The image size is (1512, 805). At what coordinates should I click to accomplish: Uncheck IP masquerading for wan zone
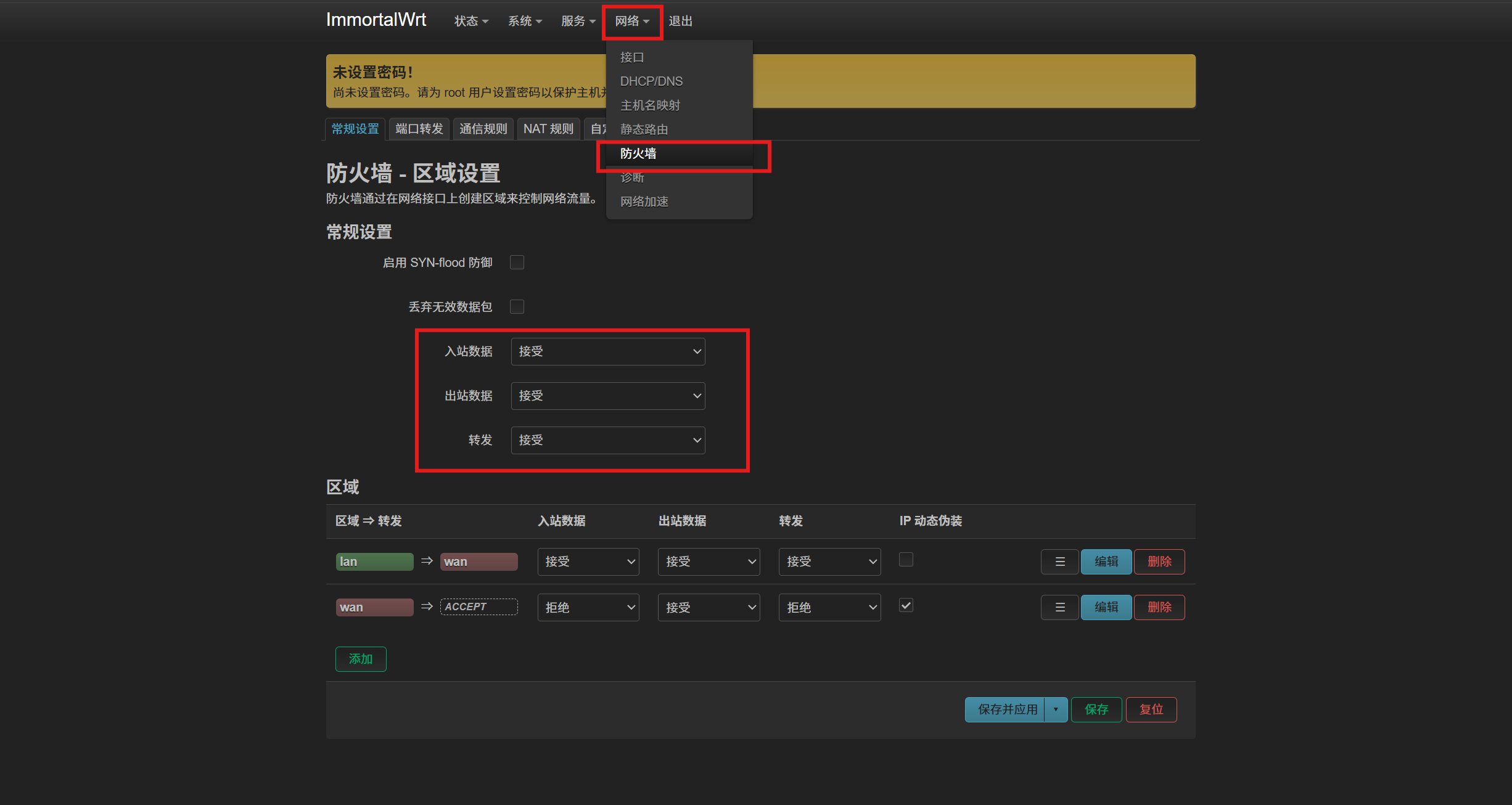point(906,605)
